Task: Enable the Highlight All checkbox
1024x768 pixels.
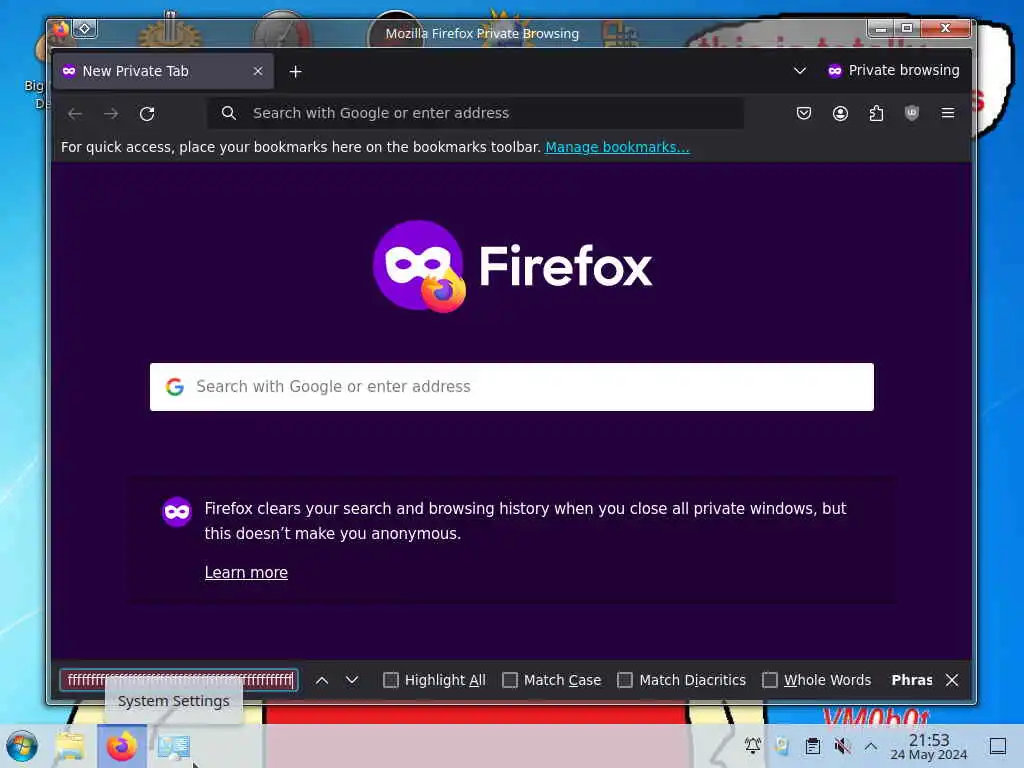Action: (391, 680)
